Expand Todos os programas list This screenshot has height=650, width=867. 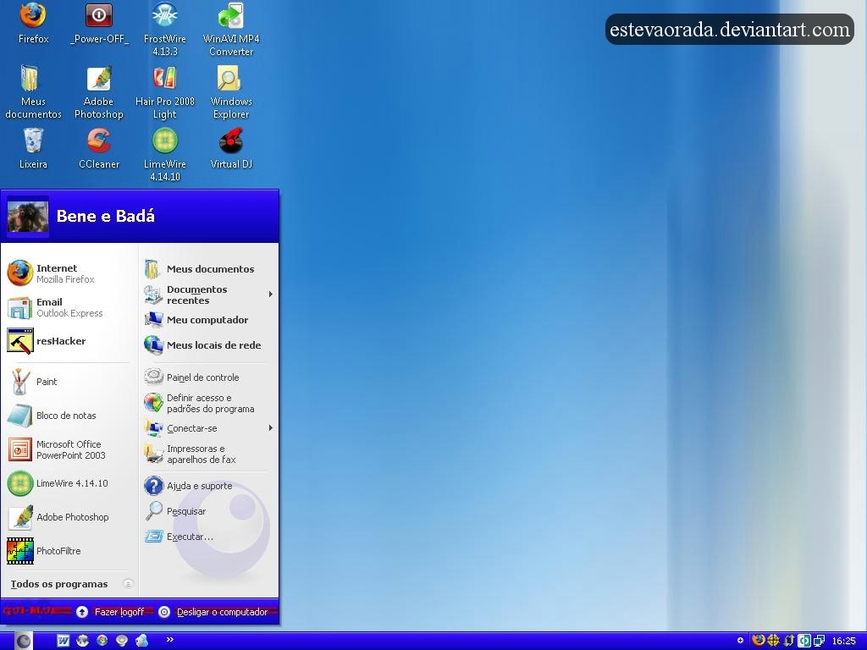[70, 584]
